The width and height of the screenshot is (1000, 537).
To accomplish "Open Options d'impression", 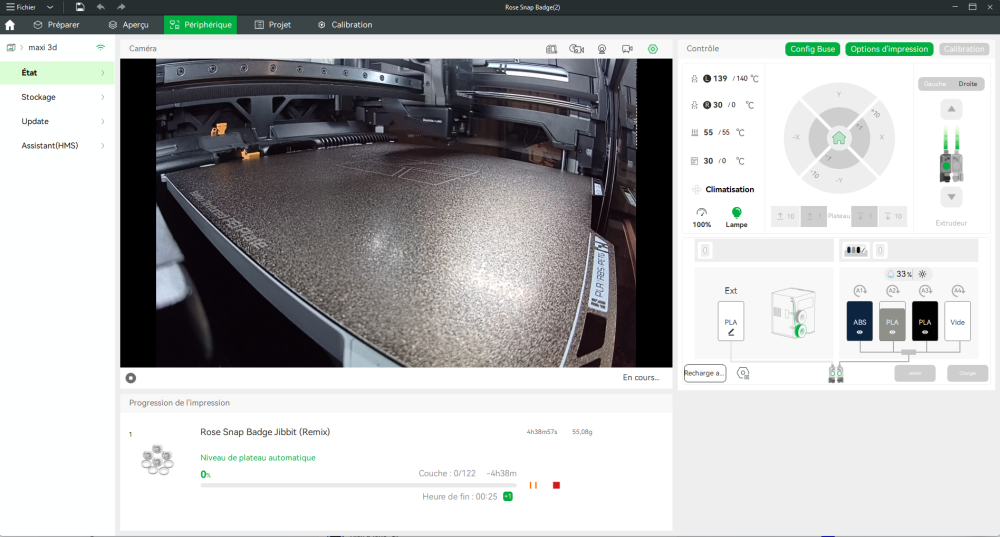I will (x=889, y=49).
